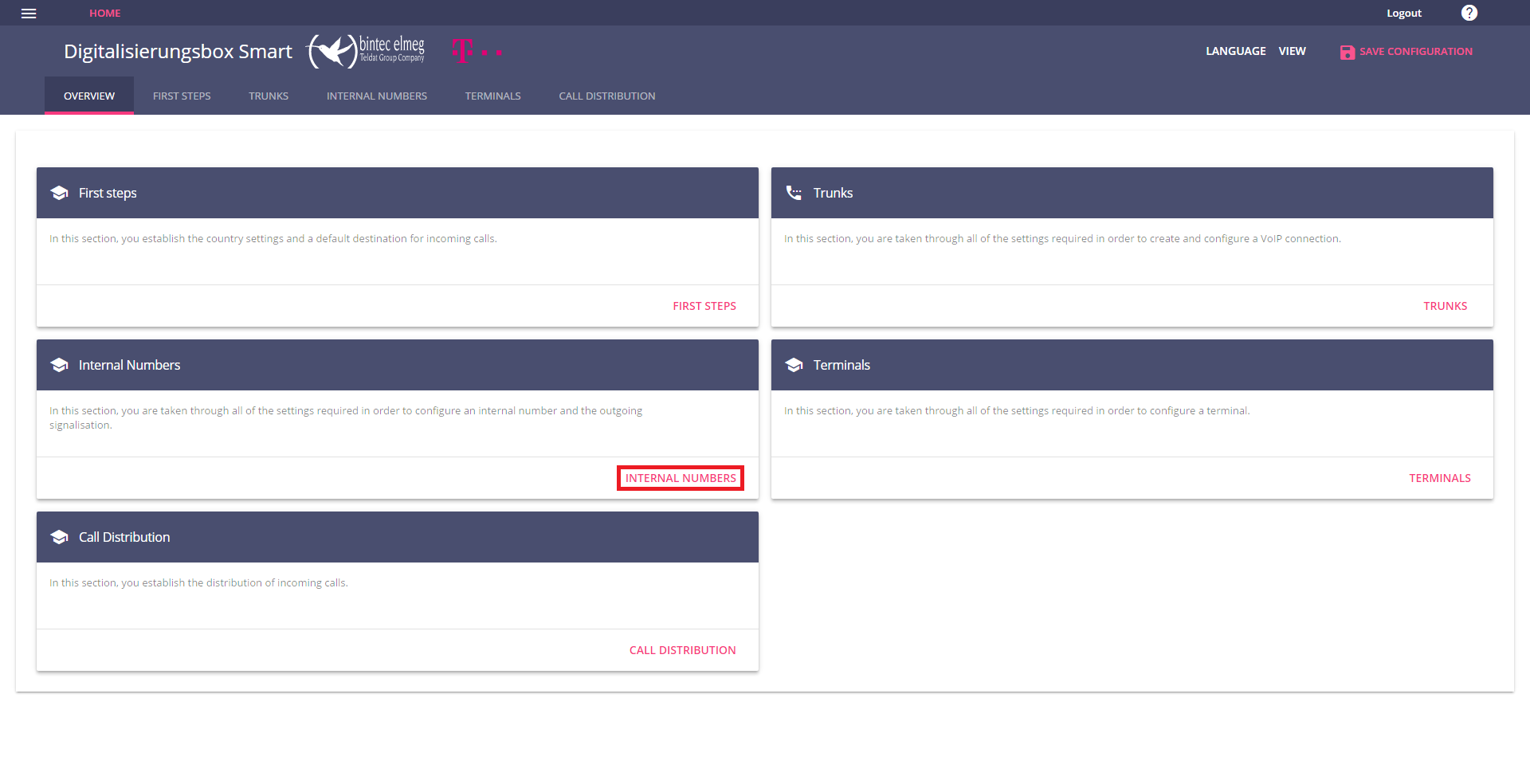Click the bintec elmeg logo
This screenshot has width=1530, height=784.
(x=367, y=51)
